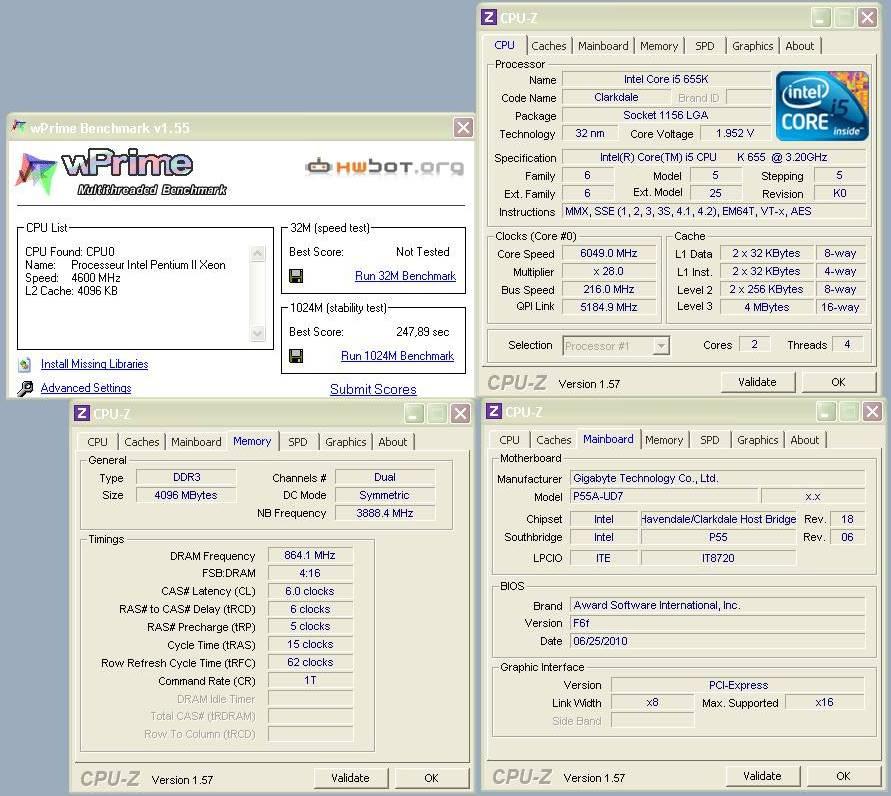The image size is (891, 796).
Task: Open Graphics tab in top CPU-Z window
Action: point(752,46)
